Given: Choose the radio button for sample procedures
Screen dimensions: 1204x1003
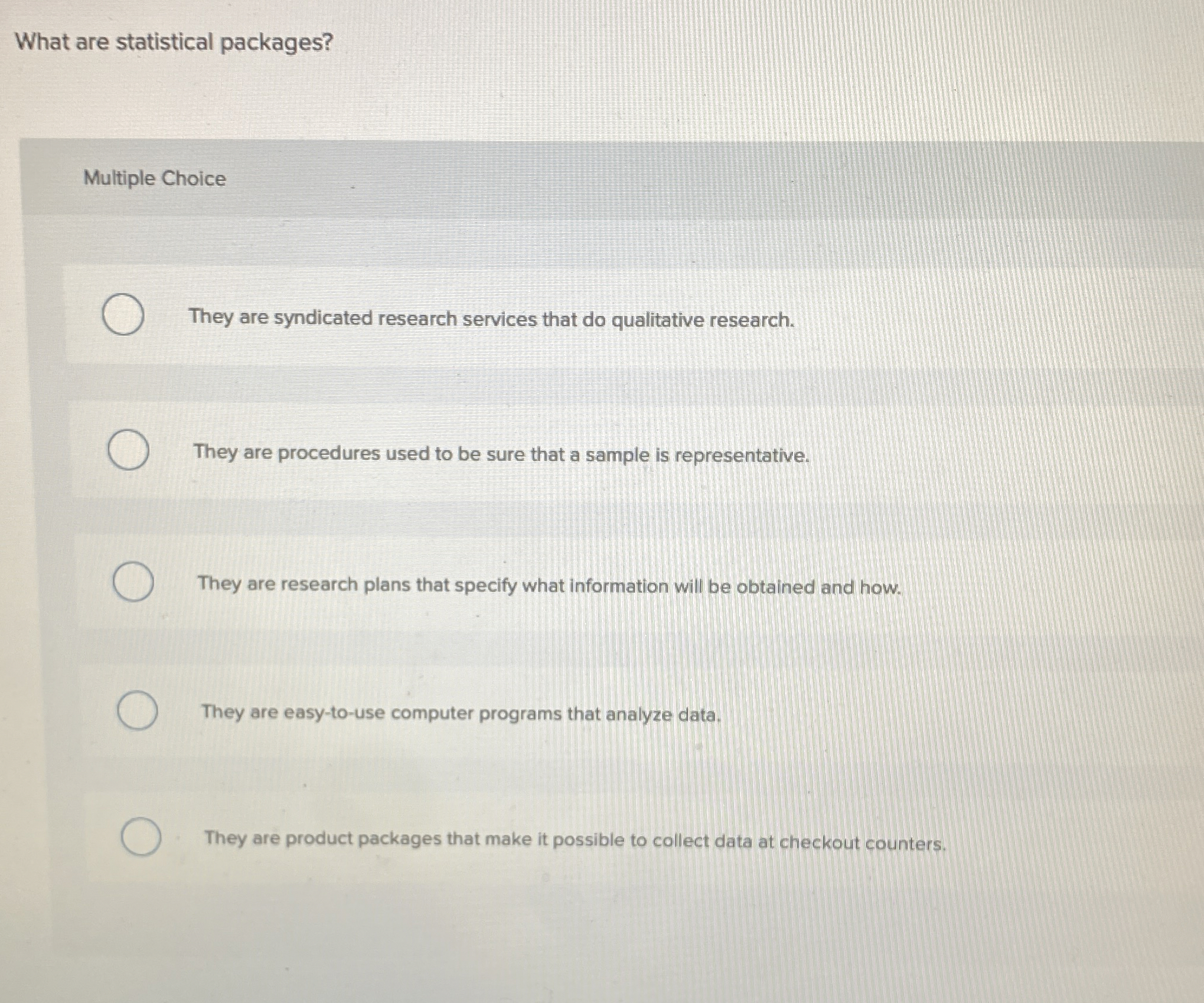Looking at the screenshot, I should (128, 451).
